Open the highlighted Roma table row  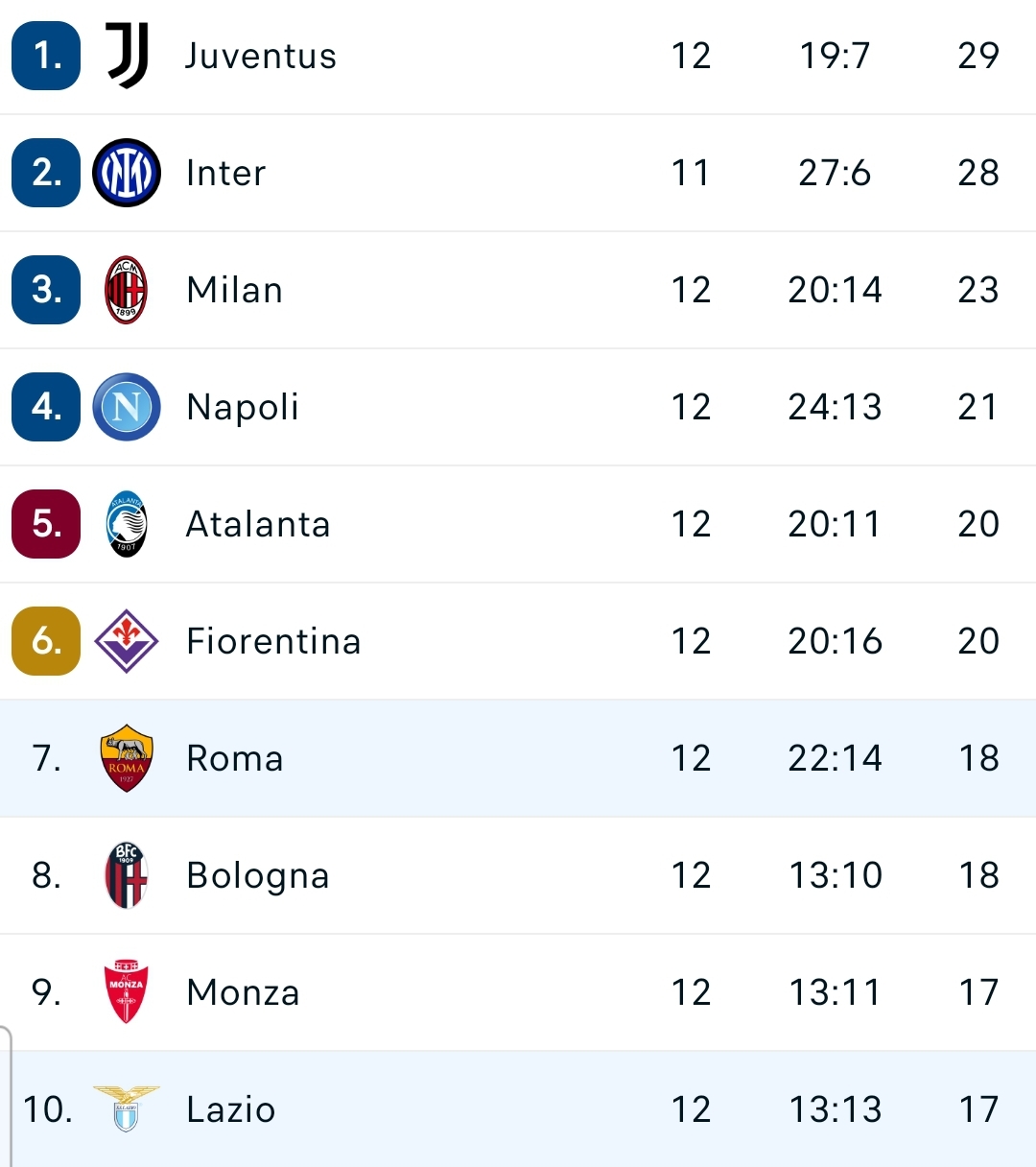[518, 758]
